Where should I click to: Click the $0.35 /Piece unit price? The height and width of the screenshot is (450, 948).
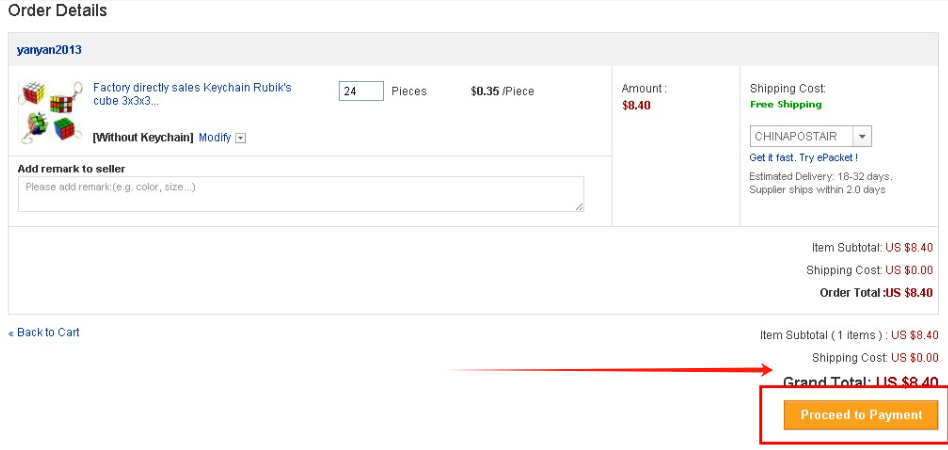coord(502,91)
